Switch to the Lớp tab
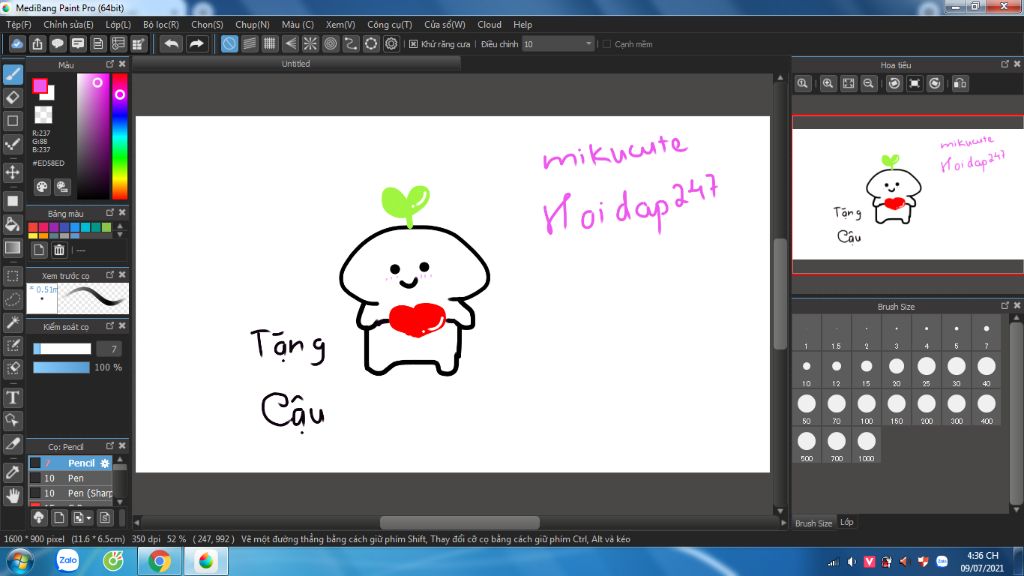This screenshot has height=576, width=1024. click(846, 522)
